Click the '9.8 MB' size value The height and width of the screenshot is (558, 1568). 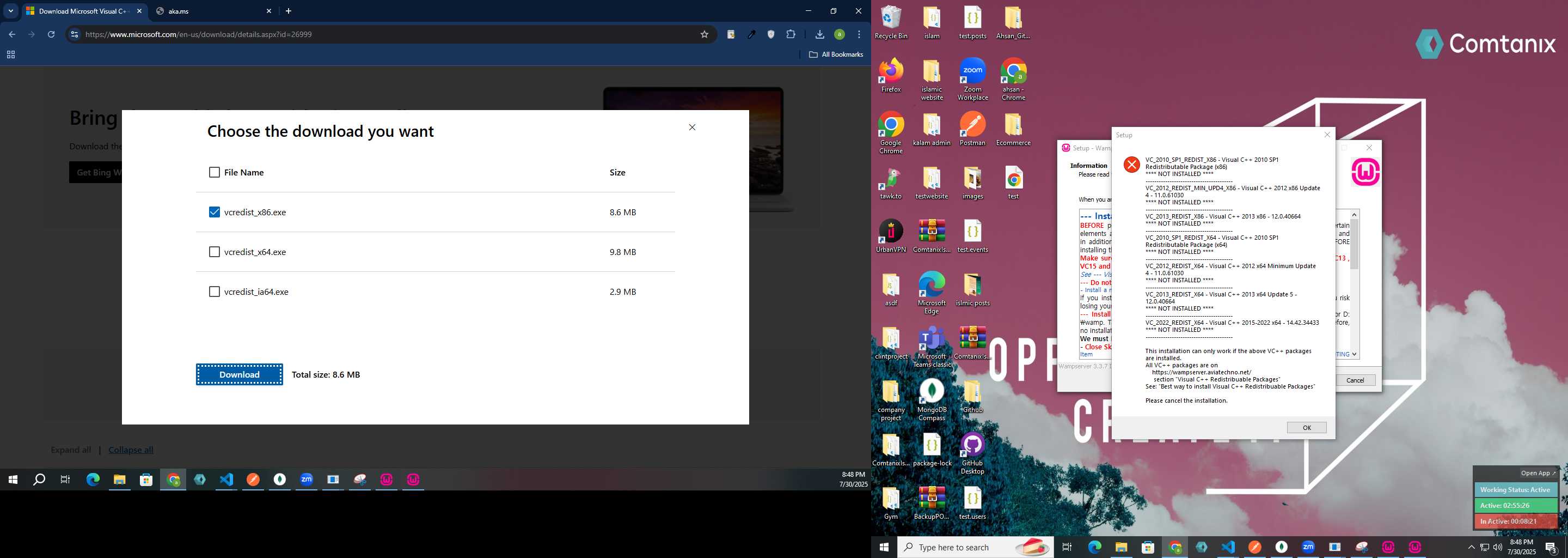[623, 252]
